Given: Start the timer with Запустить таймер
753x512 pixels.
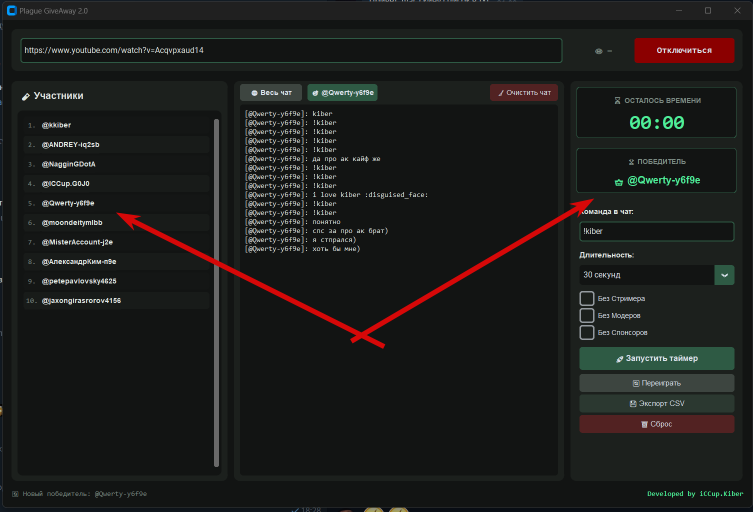Looking at the screenshot, I should pyautogui.click(x=656, y=358).
